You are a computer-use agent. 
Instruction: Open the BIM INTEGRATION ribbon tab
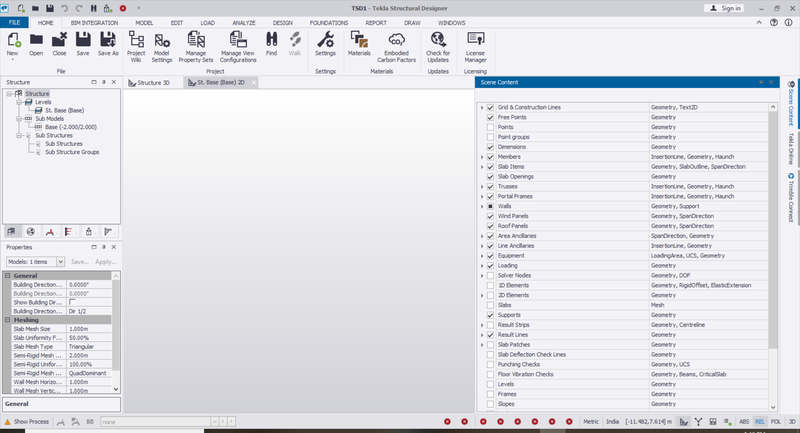94,23
